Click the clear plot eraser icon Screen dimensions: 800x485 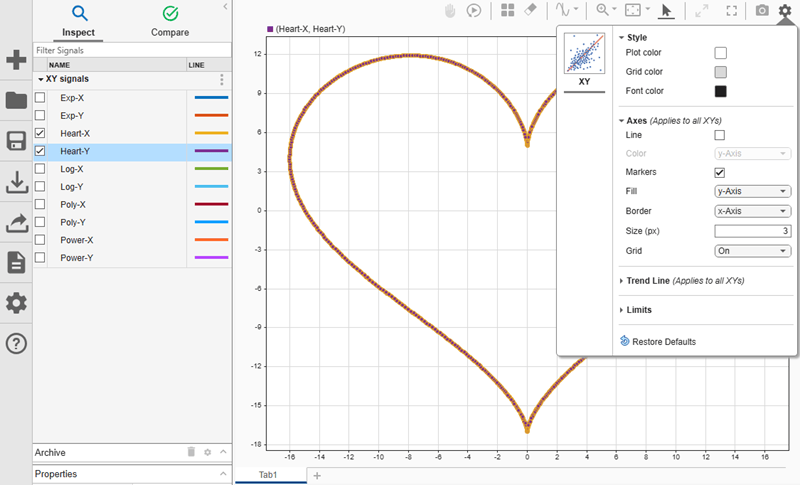pyautogui.click(x=531, y=10)
